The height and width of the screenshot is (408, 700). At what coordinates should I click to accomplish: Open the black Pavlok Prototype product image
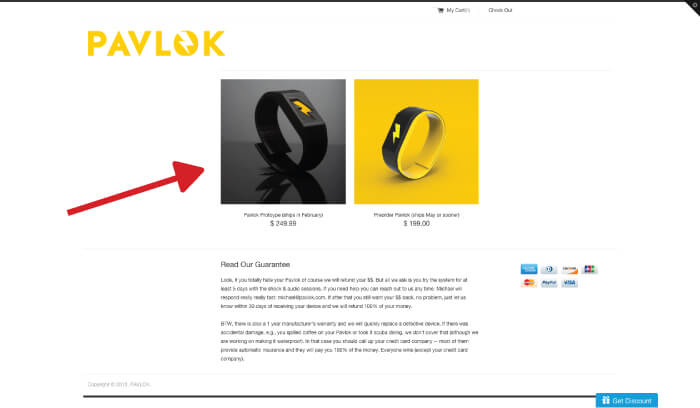click(x=283, y=142)
